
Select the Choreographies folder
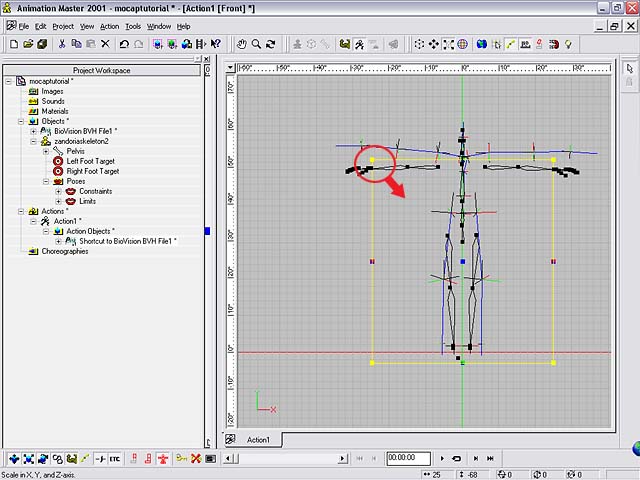click(x=64, y=251)
